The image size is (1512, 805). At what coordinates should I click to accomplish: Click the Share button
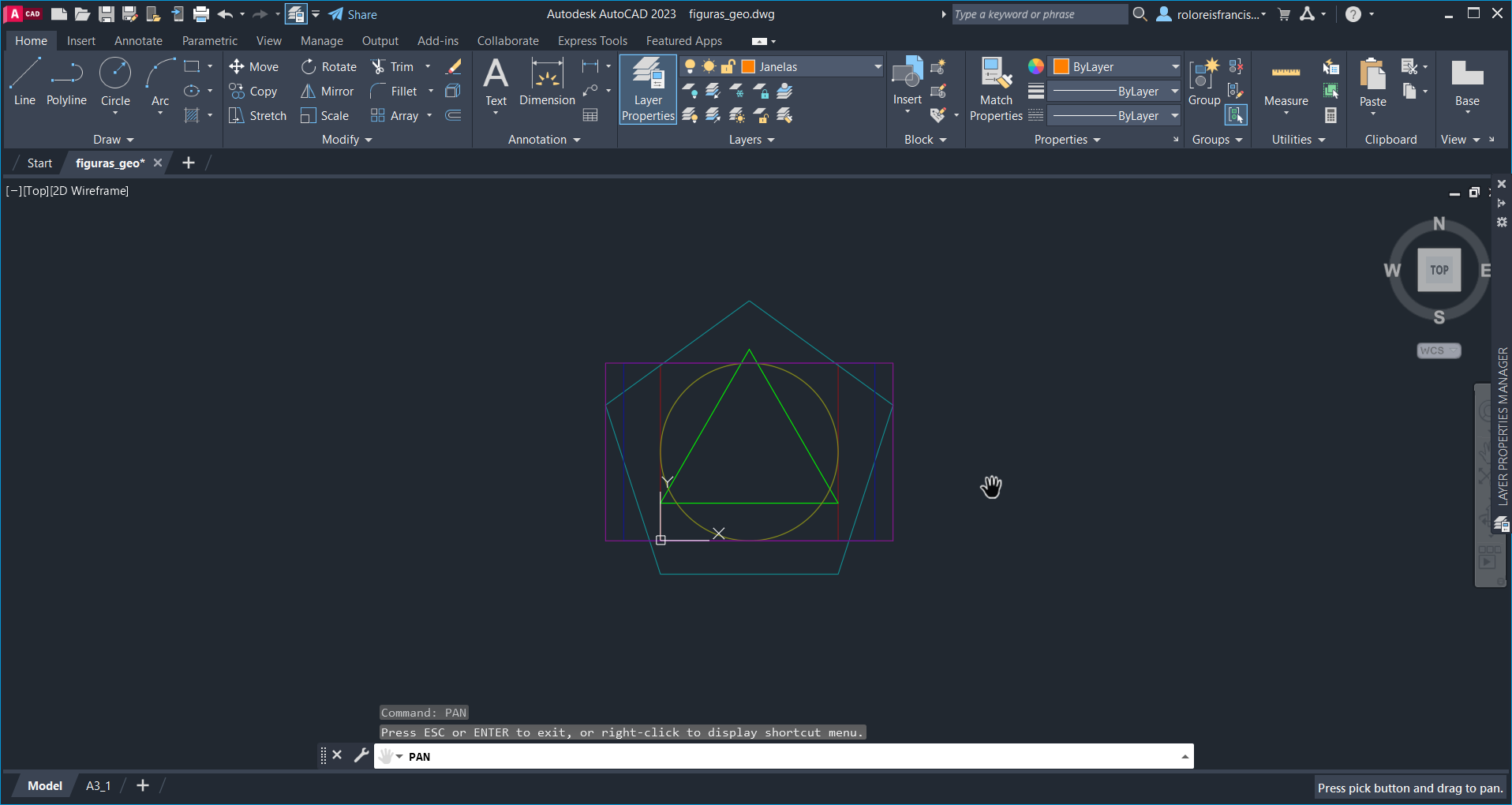click(353, 14)
